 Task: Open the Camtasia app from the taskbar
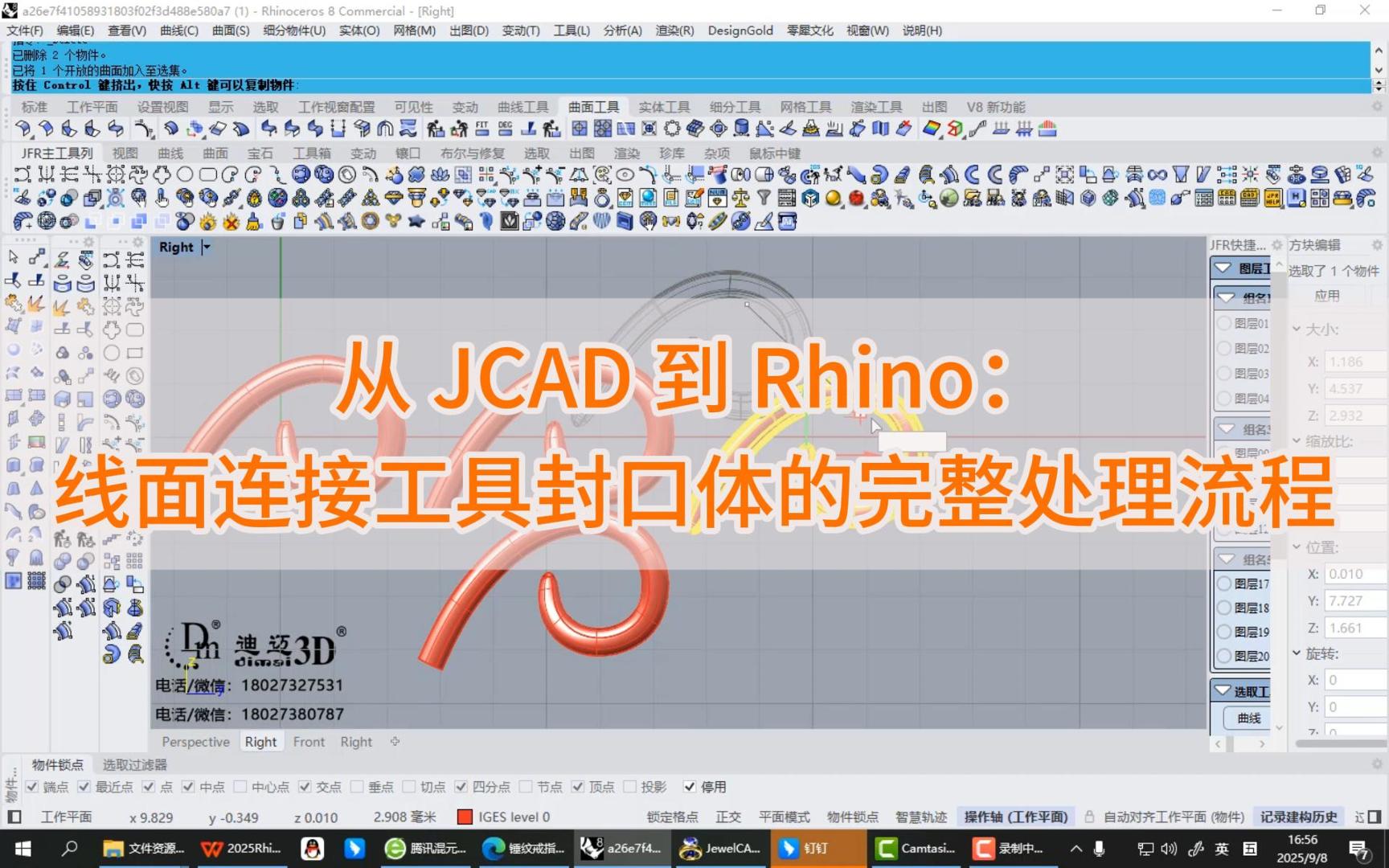click(916, 848)
